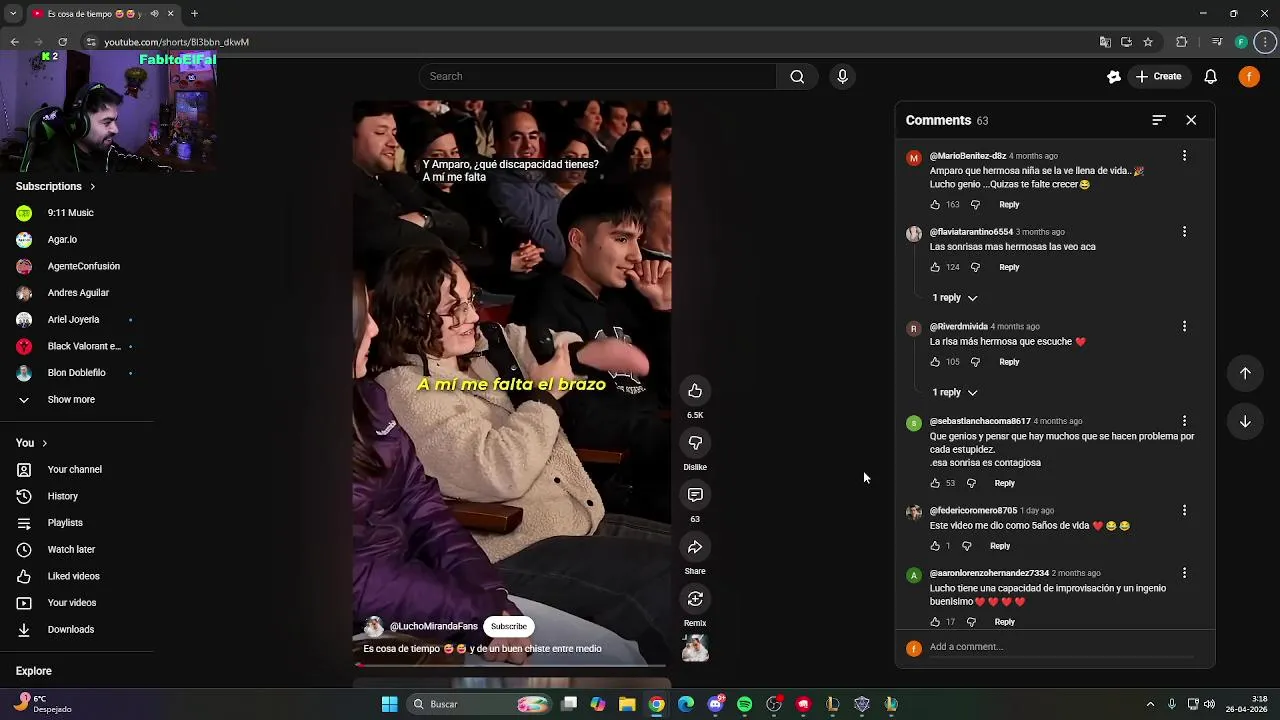This screenshot has height=720, width=1280.
Task: Click the video progress bar
Action: (512, 665)
